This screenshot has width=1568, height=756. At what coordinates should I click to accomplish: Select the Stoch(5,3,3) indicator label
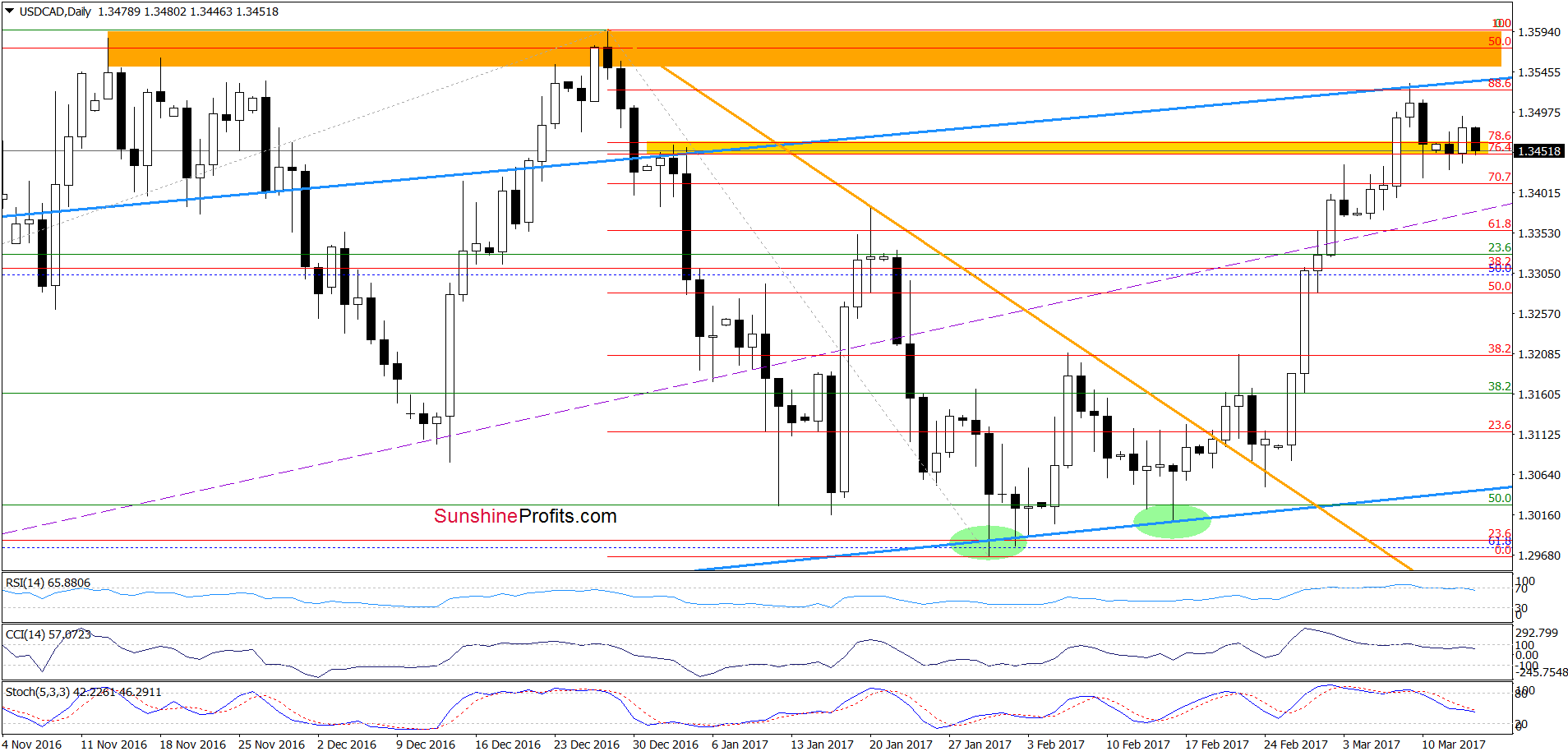[x=84, y=692]
